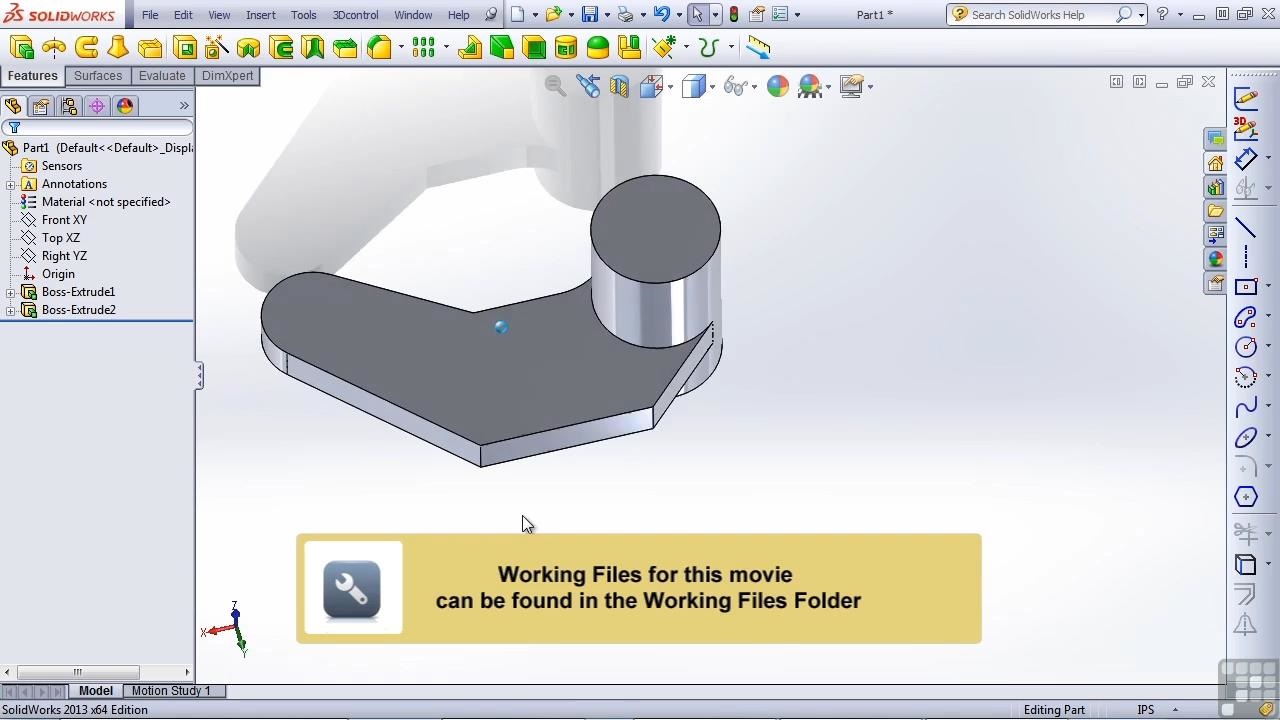Image resolution: width=1280 pixels, height=720 pixels.
Task: Select the Polygon sketch tool
Action: pyautogui.click(x=1245, y=497)
